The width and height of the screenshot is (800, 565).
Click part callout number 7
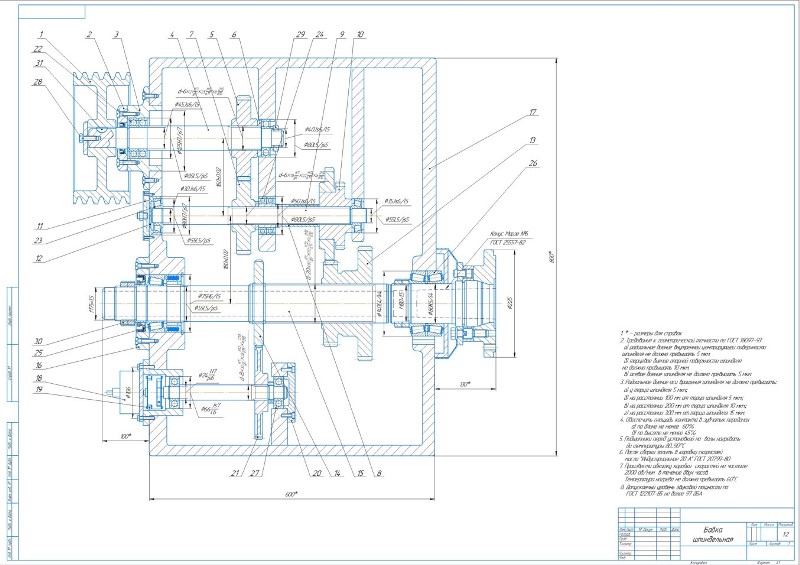[x=191, y=35]
